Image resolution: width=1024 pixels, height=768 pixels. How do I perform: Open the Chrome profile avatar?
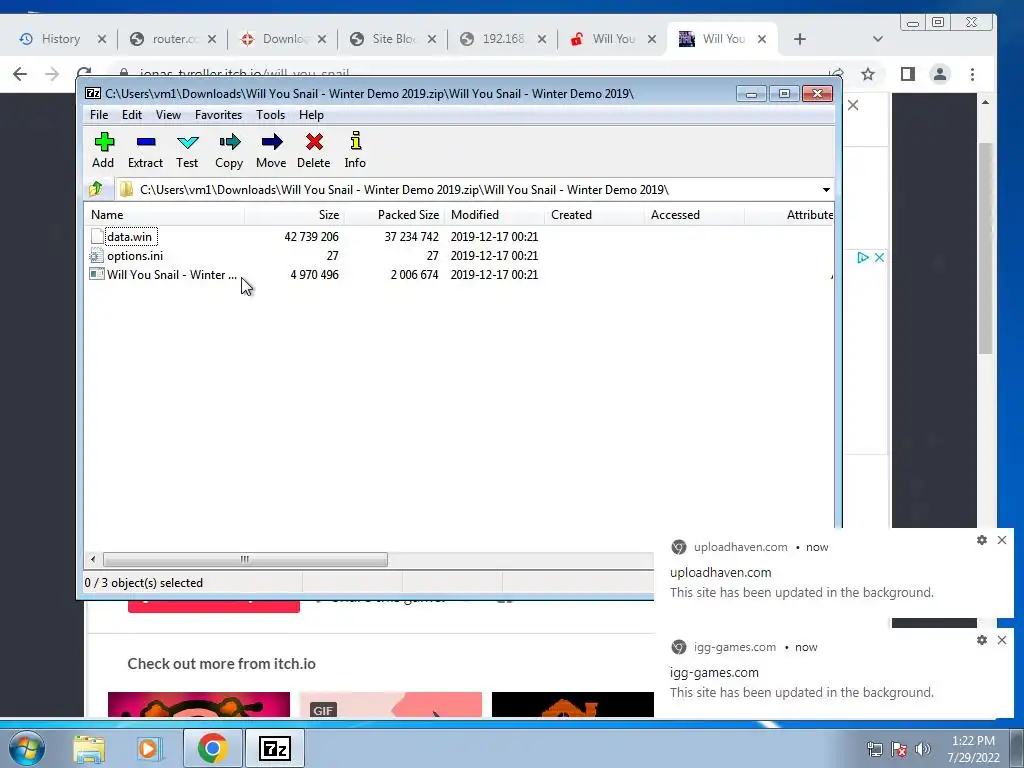pyautogui.click(x=940, y=74)
